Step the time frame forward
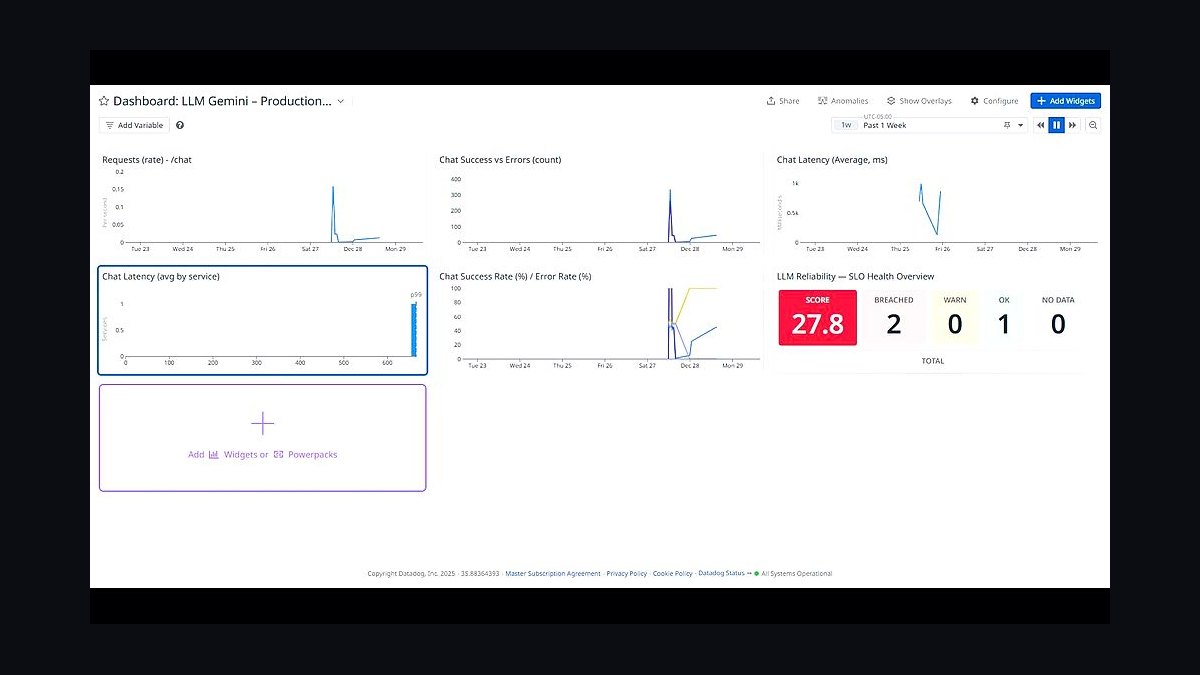The width and height of the screenshot is (1200, 675). (1073, 125)
